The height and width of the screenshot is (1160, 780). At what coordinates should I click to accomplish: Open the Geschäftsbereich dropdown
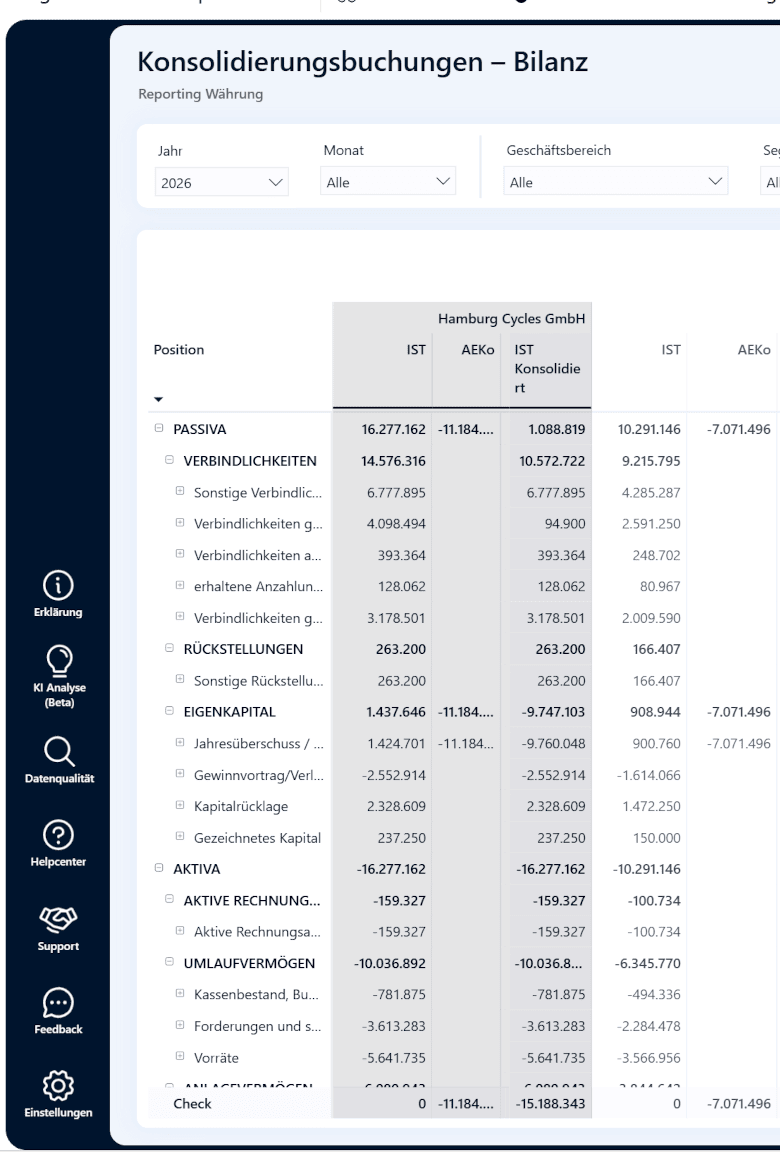pos(616,182)
